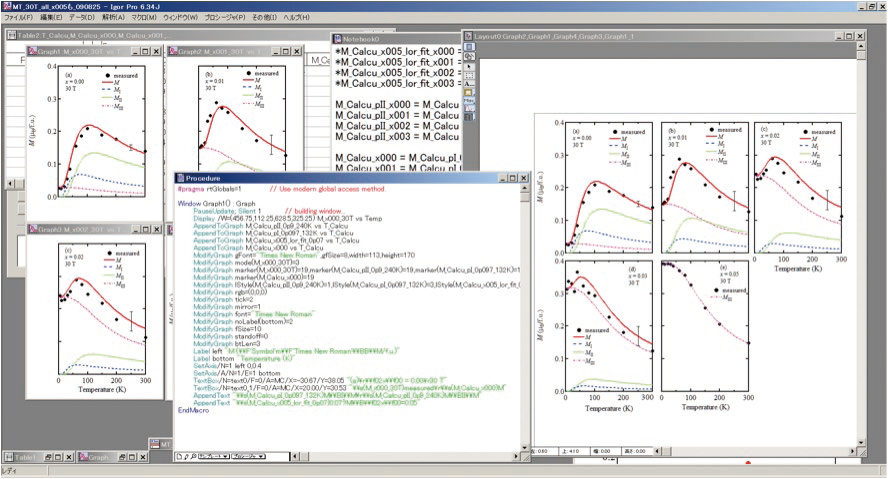Open the first pop-up menu in Procedure bottom bar
The height and width of the screenshot is (479, 888).
[214, 456]
